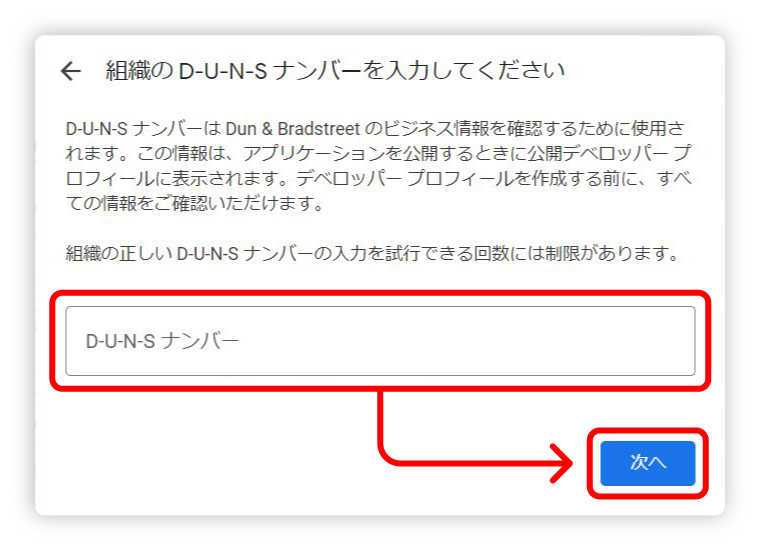Click the Dun & Bradstreet text in description
The image size is (760, 550).
tap(293, 129)
